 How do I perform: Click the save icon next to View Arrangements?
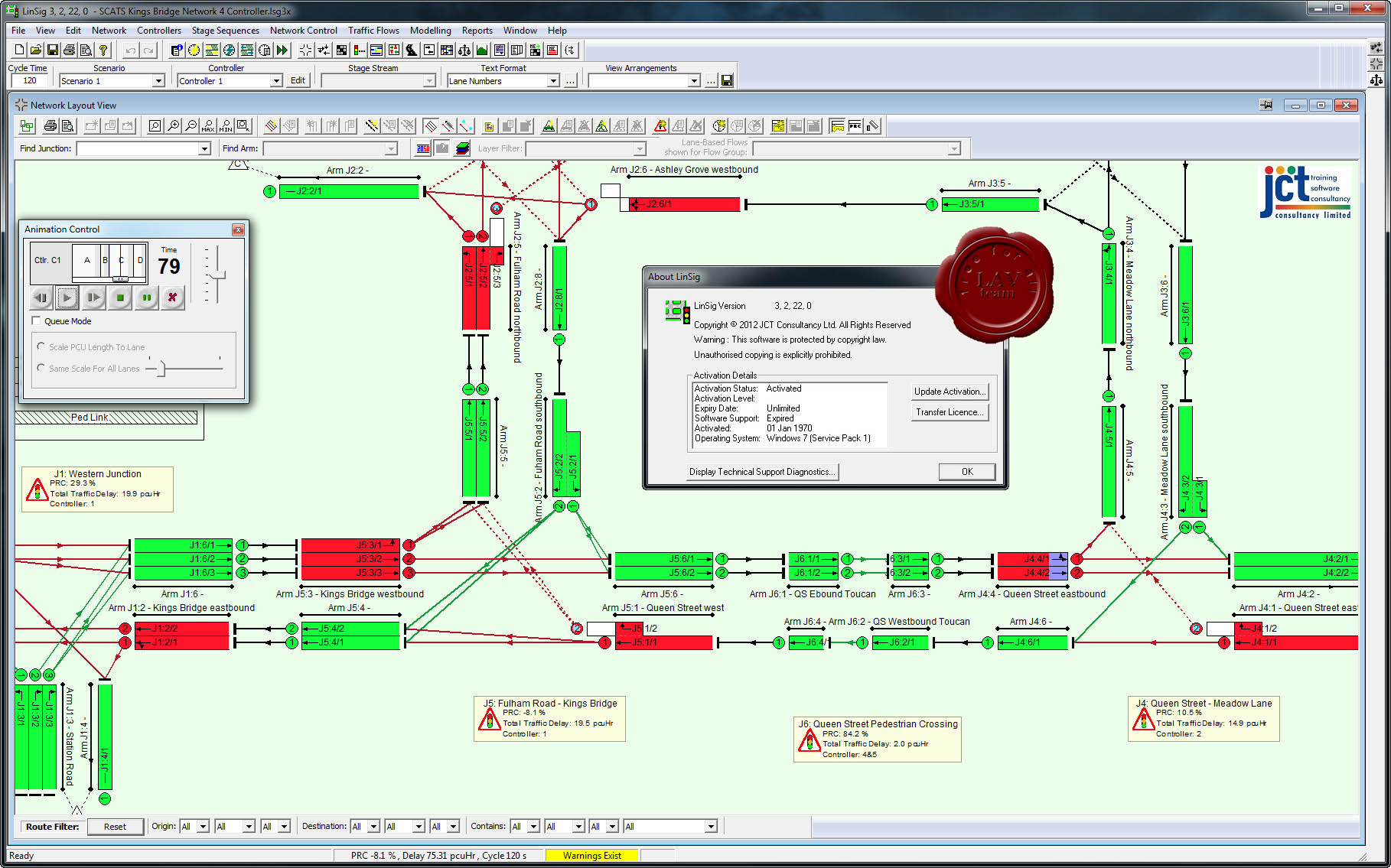tap(727, 80)
